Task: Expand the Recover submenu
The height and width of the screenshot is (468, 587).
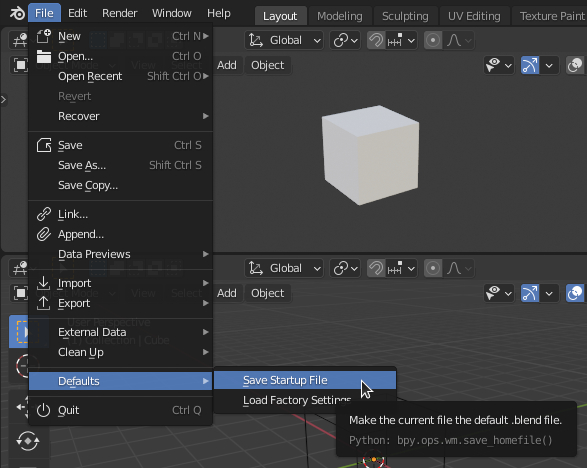Action: tap(121, 116)
